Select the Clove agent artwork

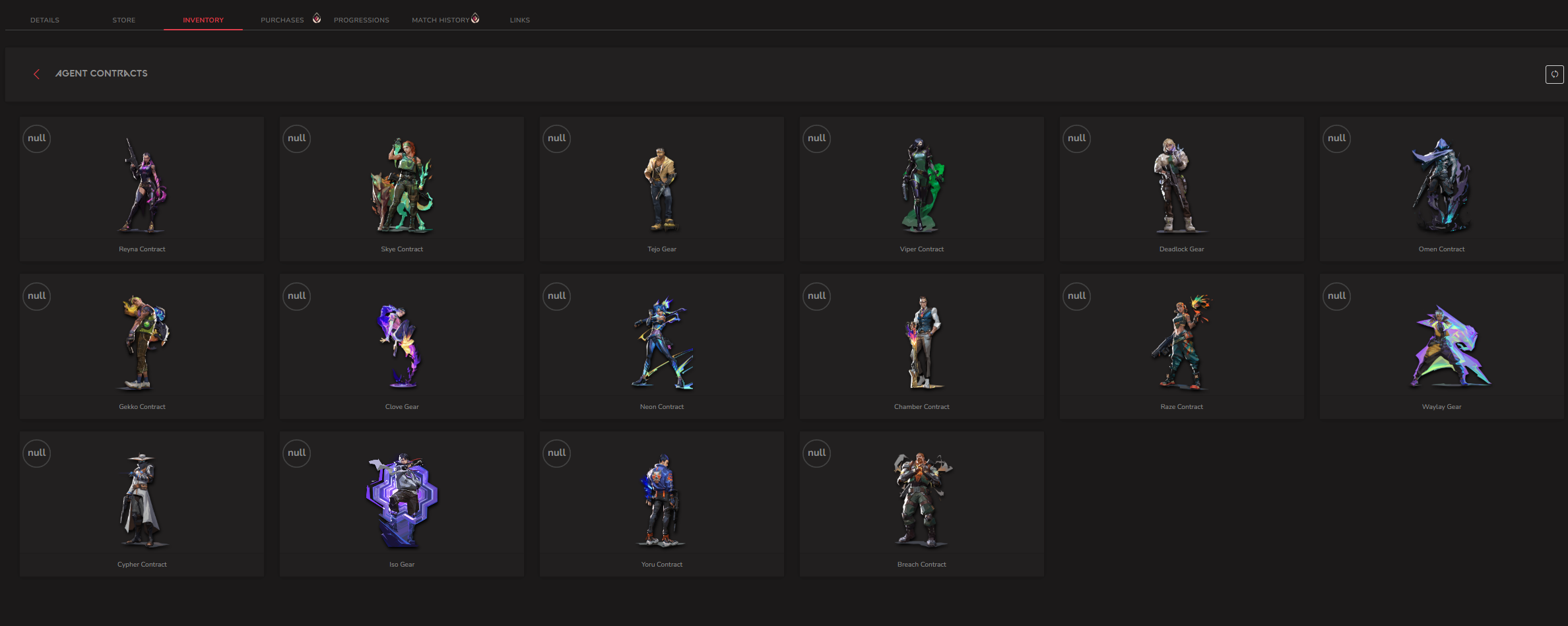399,346
